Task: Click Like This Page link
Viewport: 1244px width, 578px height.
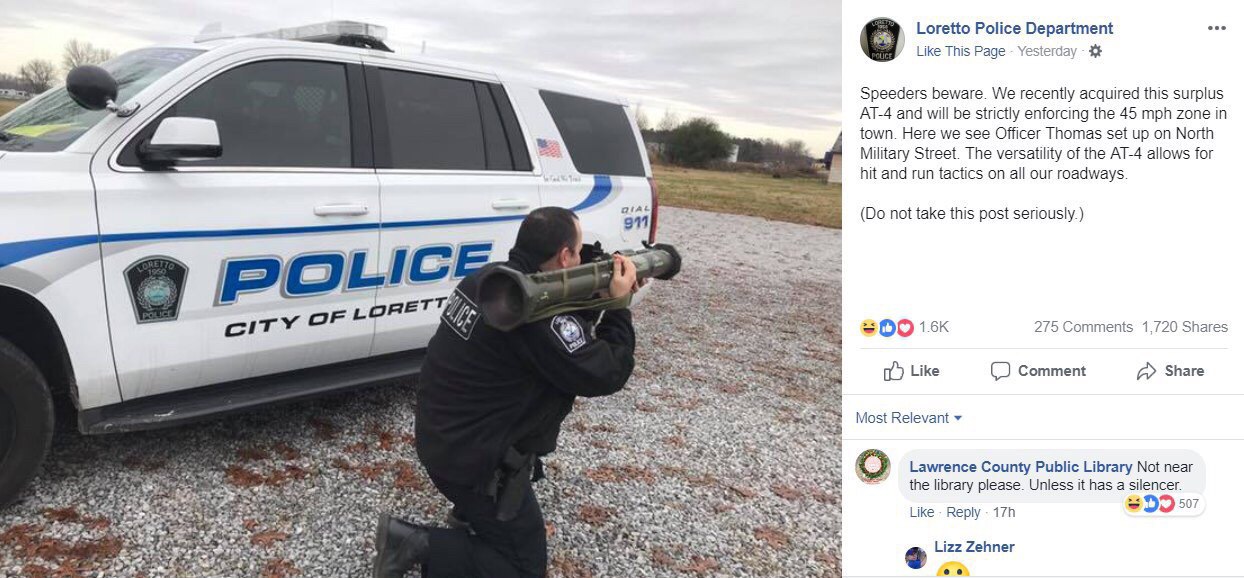Action: click(961, 51)
